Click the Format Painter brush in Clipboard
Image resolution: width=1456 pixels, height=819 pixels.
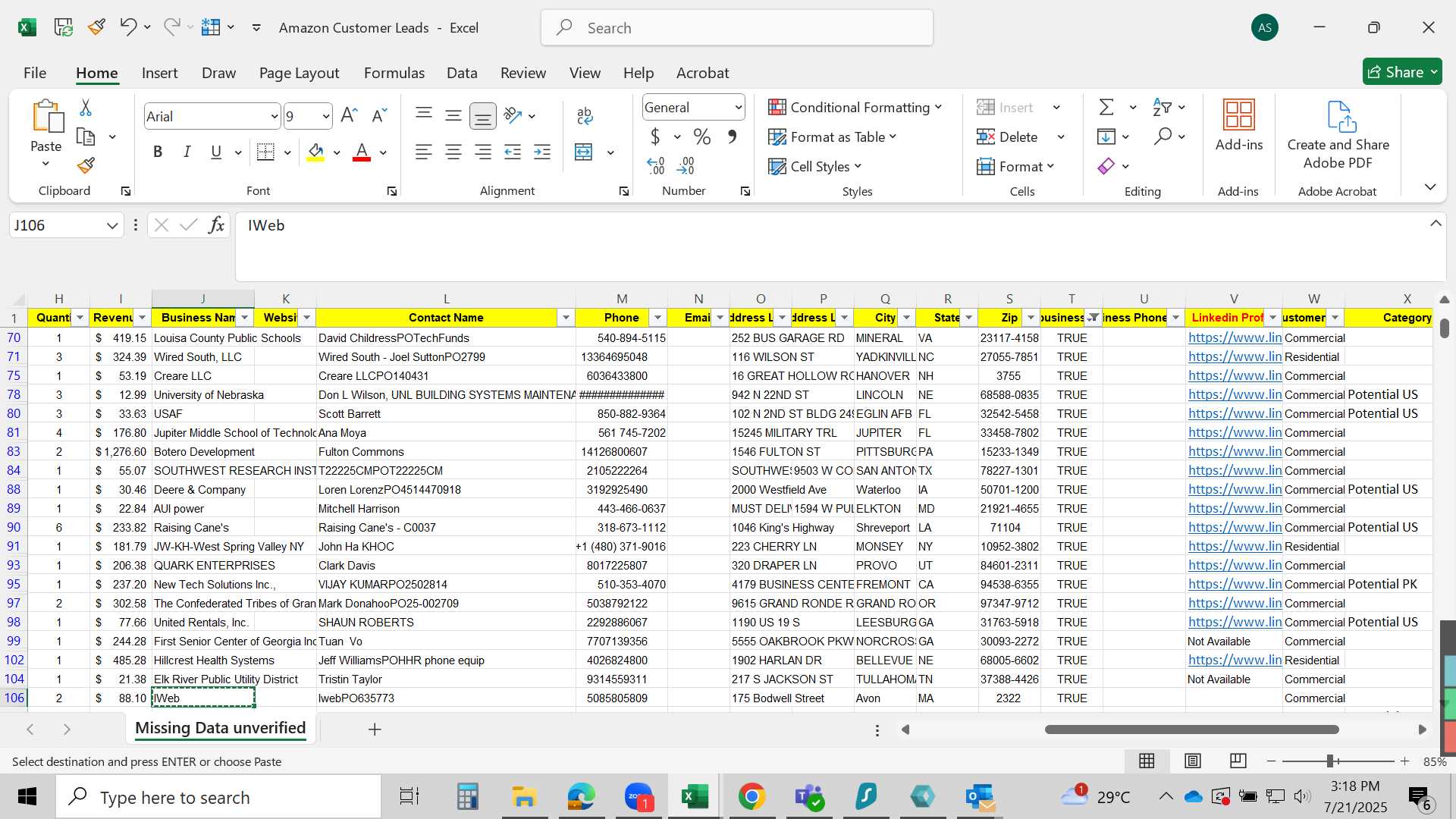(x=86, y=165)
